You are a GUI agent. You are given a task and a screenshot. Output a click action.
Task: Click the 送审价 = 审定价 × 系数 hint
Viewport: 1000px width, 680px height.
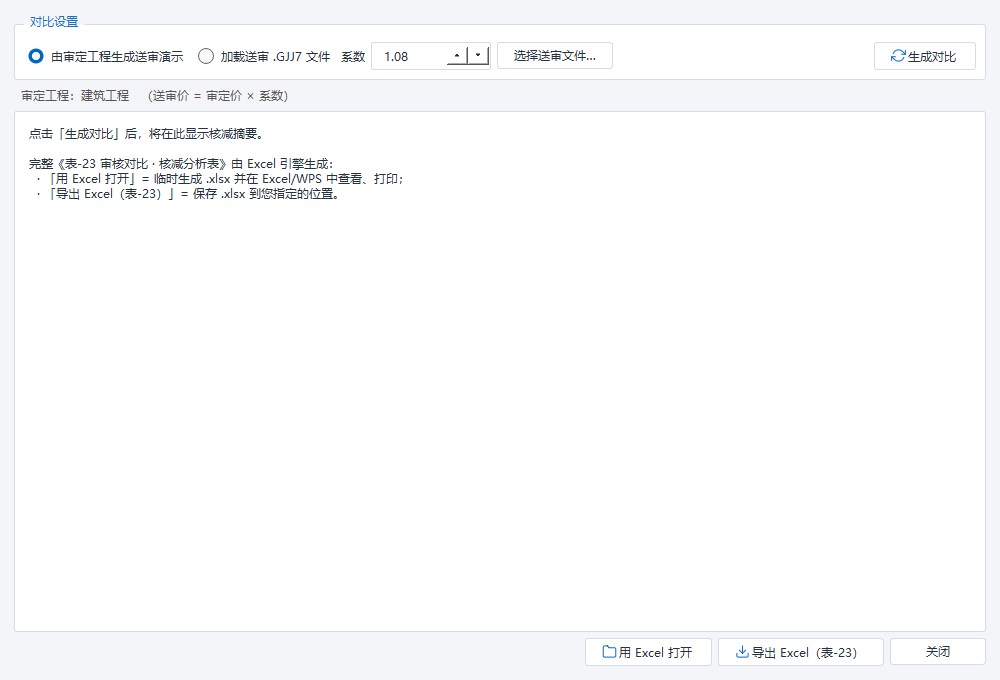pyautogui.click(x=218, y=96)
